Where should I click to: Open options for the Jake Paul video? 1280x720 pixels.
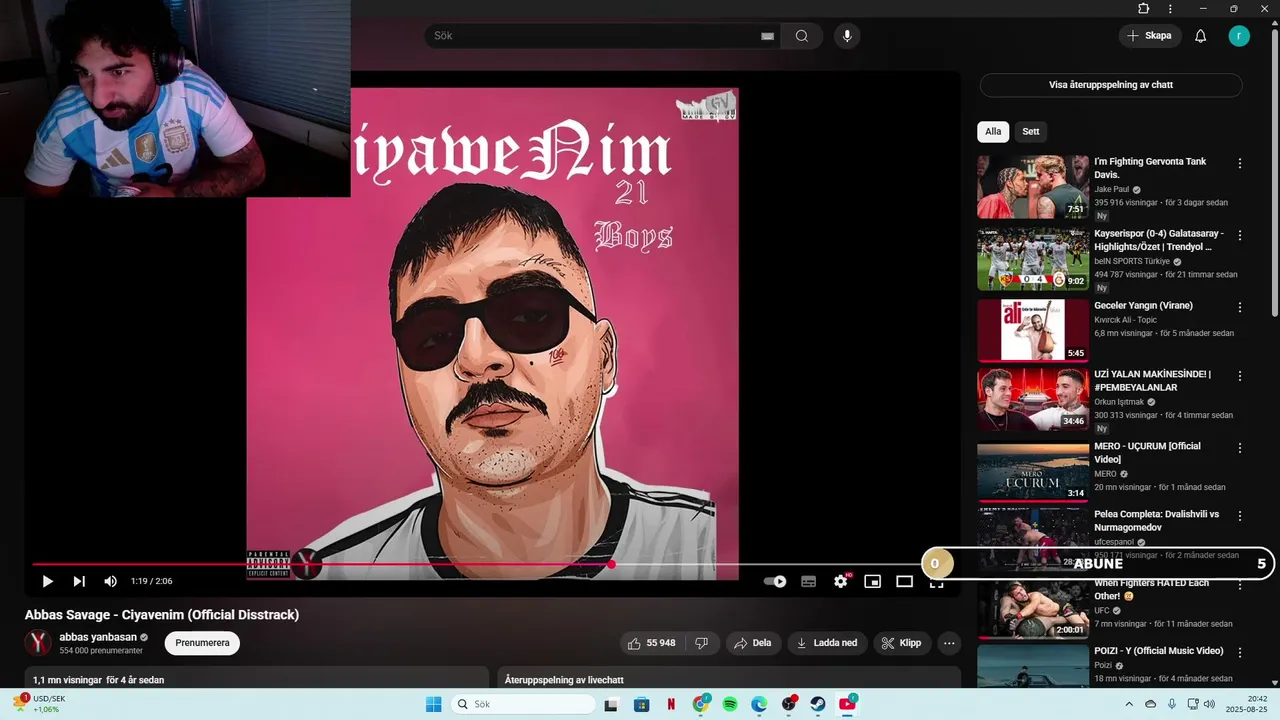(1240, 163)
